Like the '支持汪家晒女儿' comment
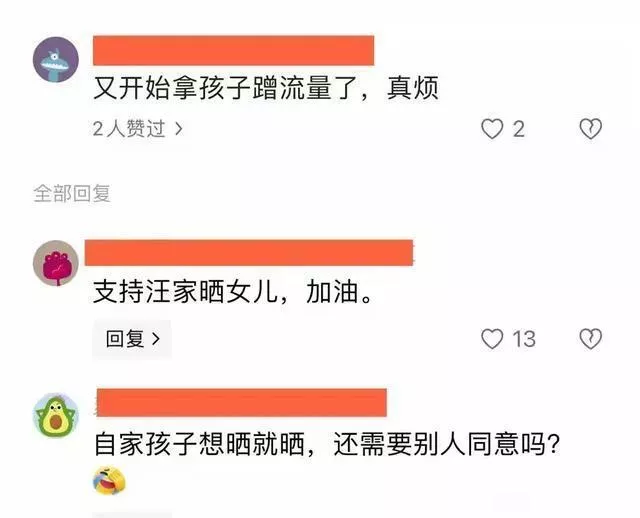Viewport: 640px width, 518px height. pyautogui.click(x=492, y=339)
